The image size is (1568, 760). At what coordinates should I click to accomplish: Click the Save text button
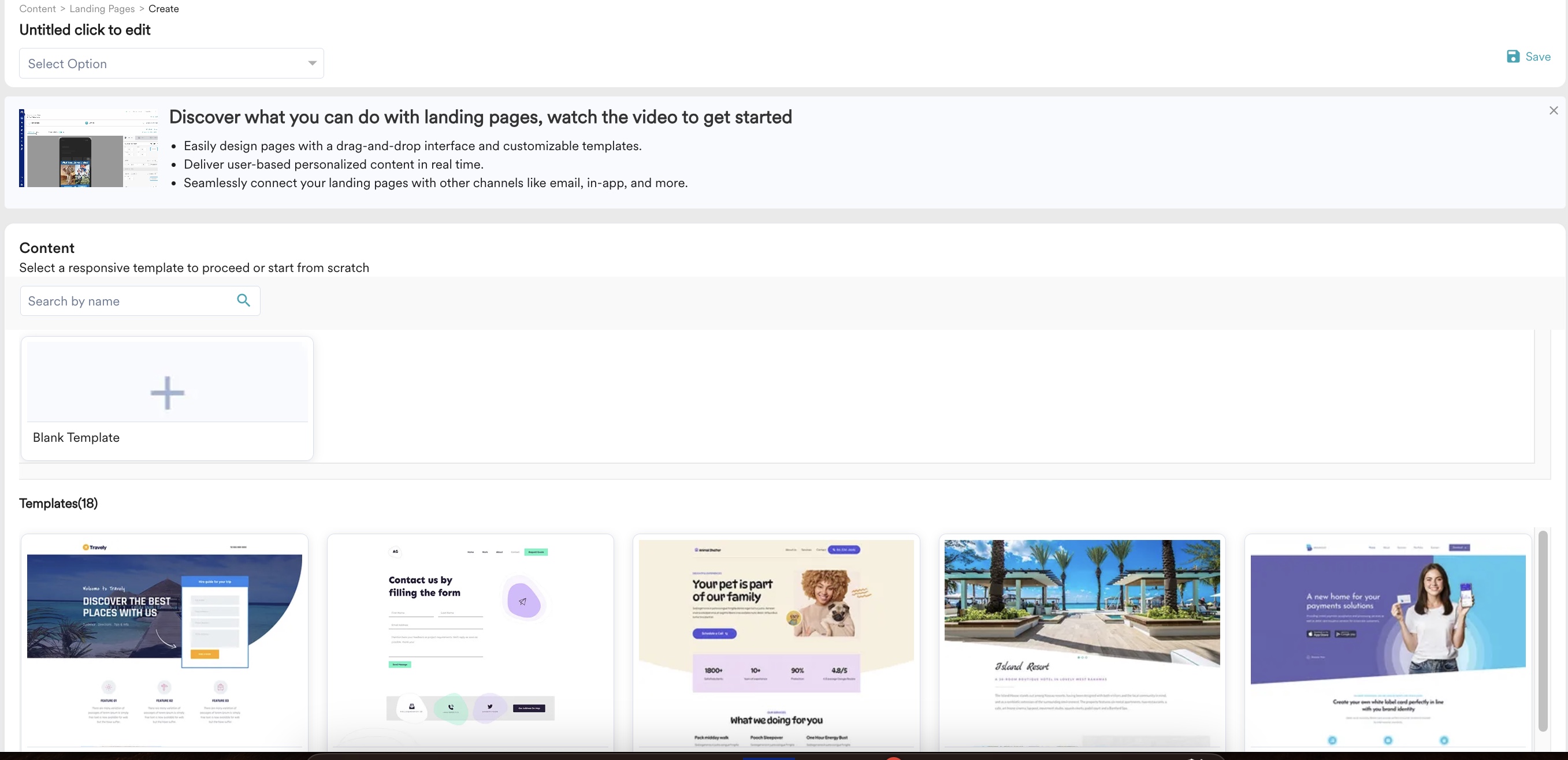point(1537,57)
